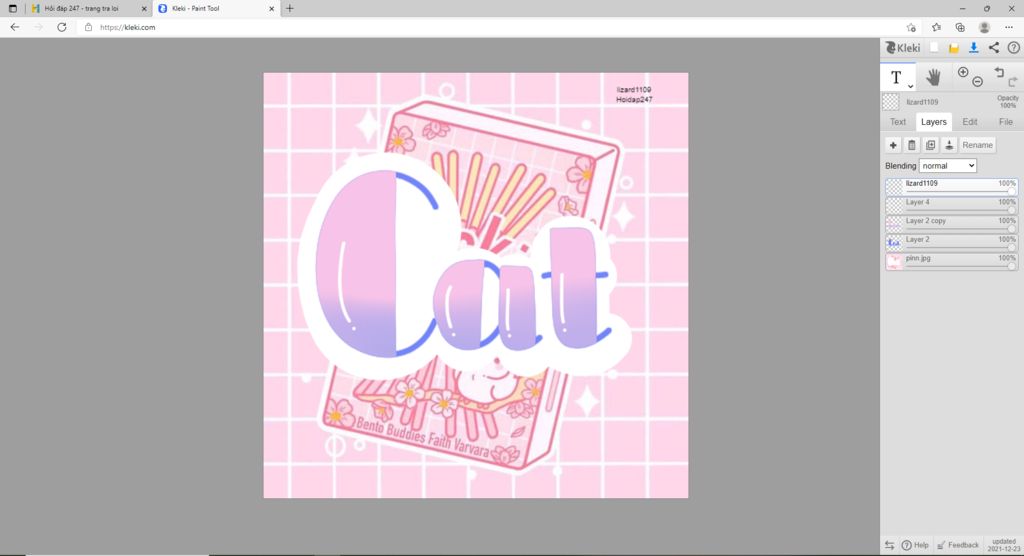This screenshot has height=556, width=1024.
Task: Expand the tool selector arrow beside the T
Action: 910,86
